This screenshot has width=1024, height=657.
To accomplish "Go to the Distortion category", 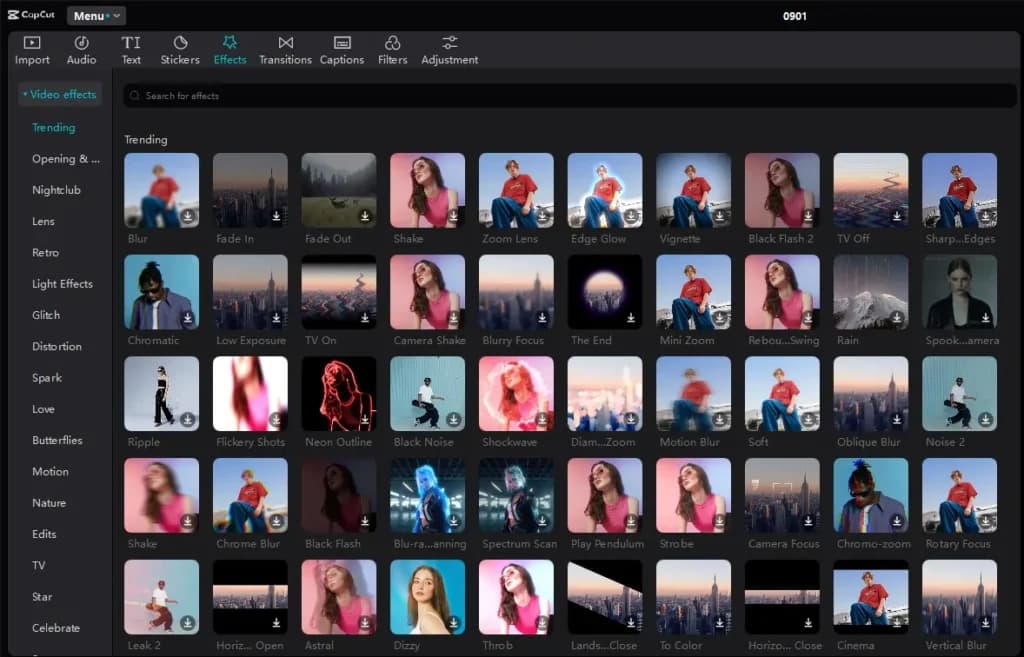I will [x=57, y=346].
